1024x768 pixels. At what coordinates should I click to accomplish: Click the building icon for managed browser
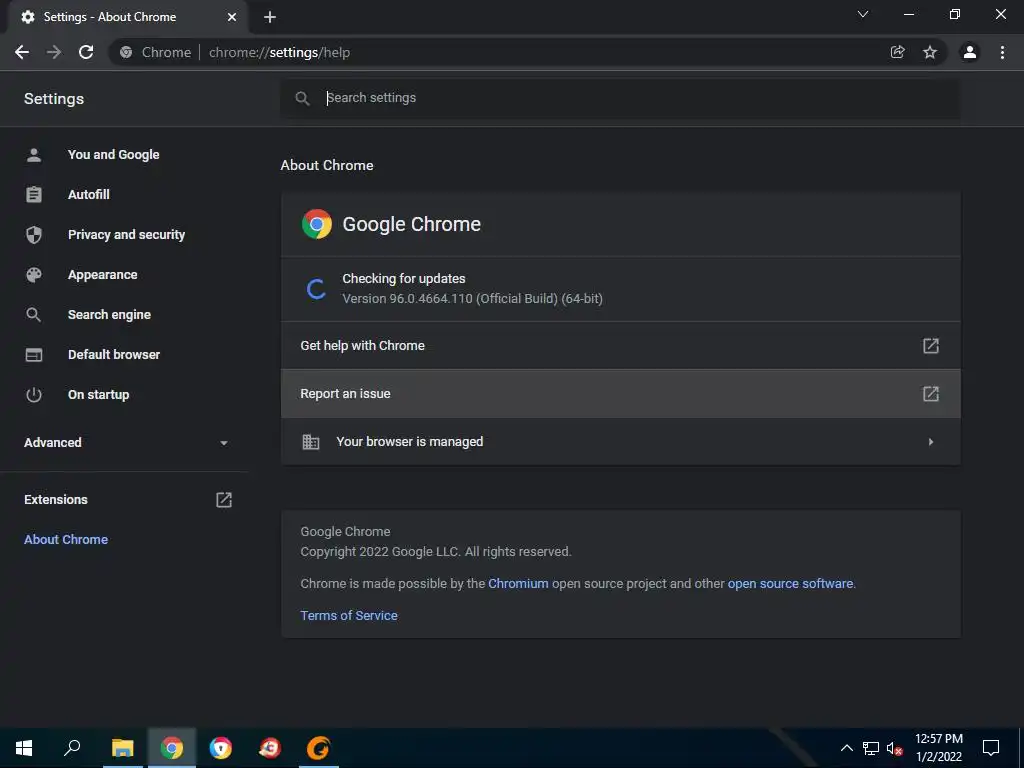[311, 442]
